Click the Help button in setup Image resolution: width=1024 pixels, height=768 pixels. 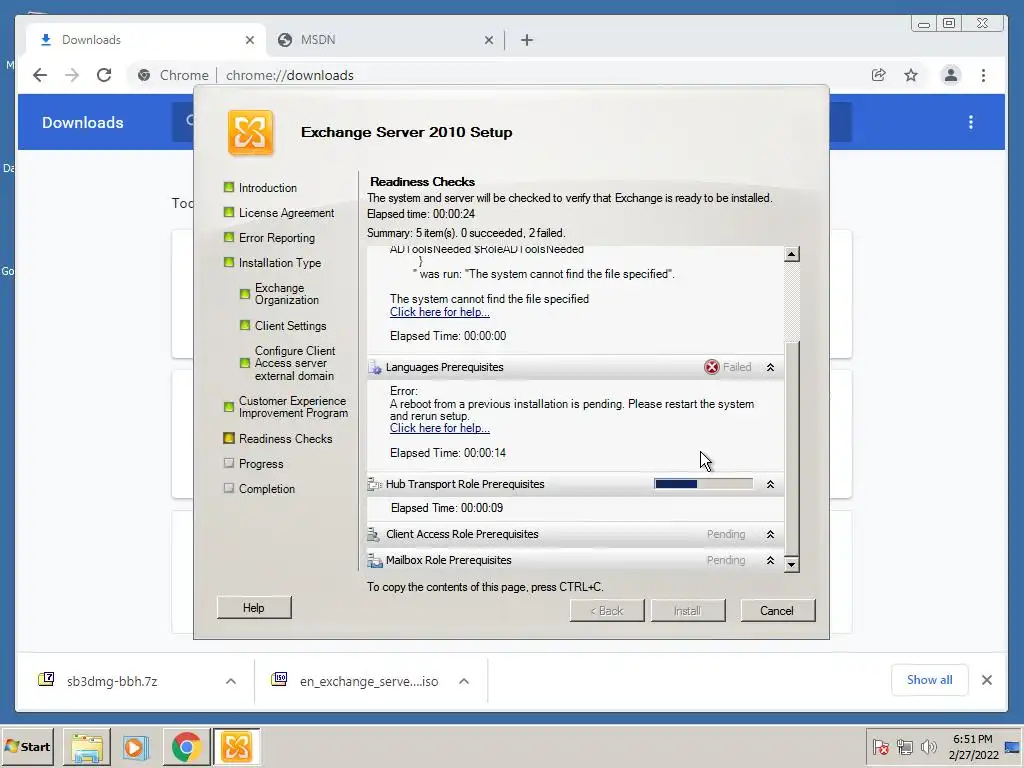click(x=254, y=608)
